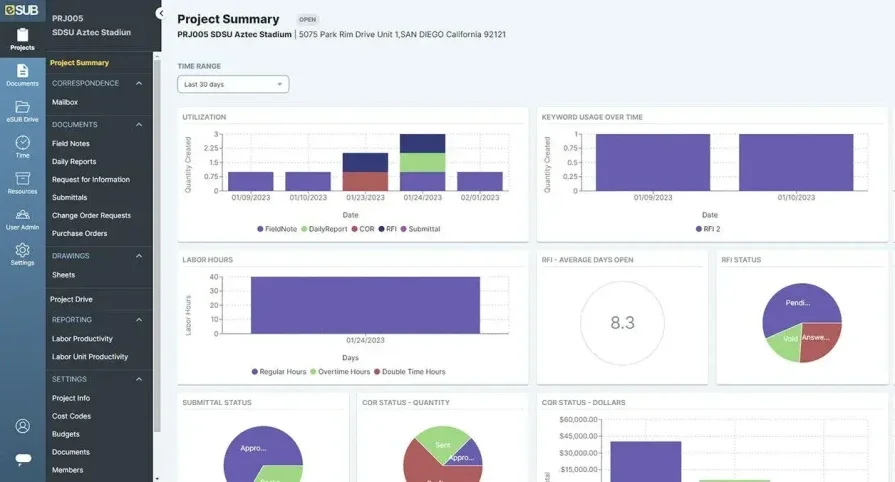Open Budgets
The width and height of the screenshot is (895, 482).
coord(66,434)
